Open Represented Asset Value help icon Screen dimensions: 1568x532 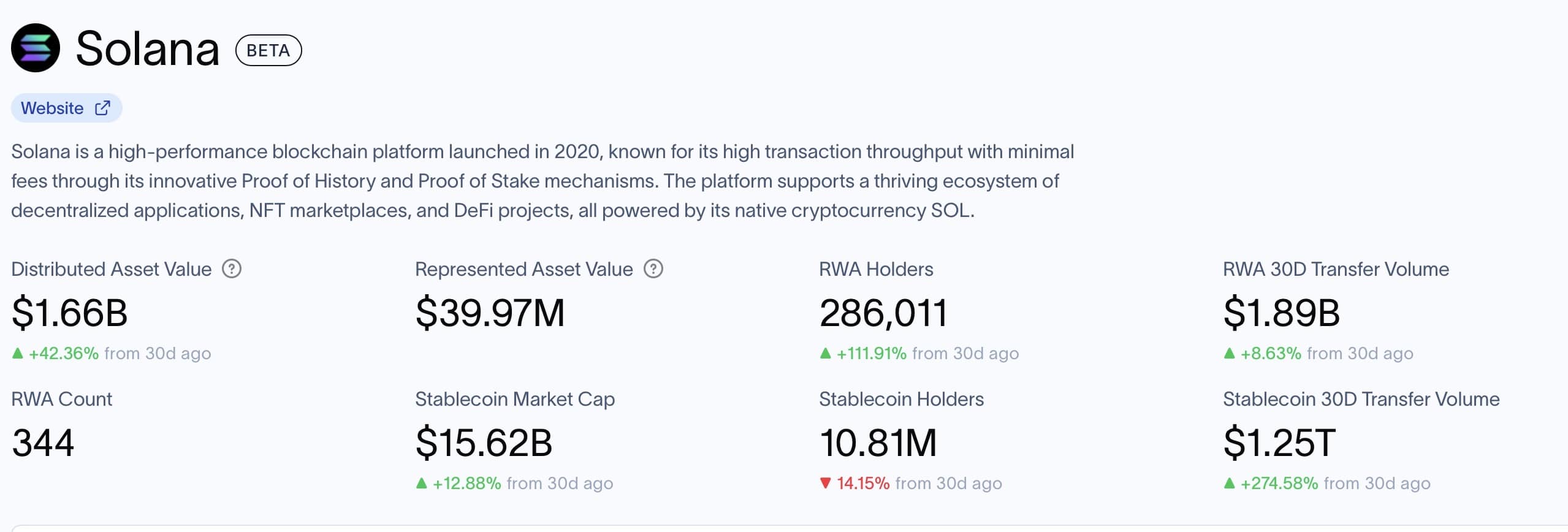coord(653,269)
